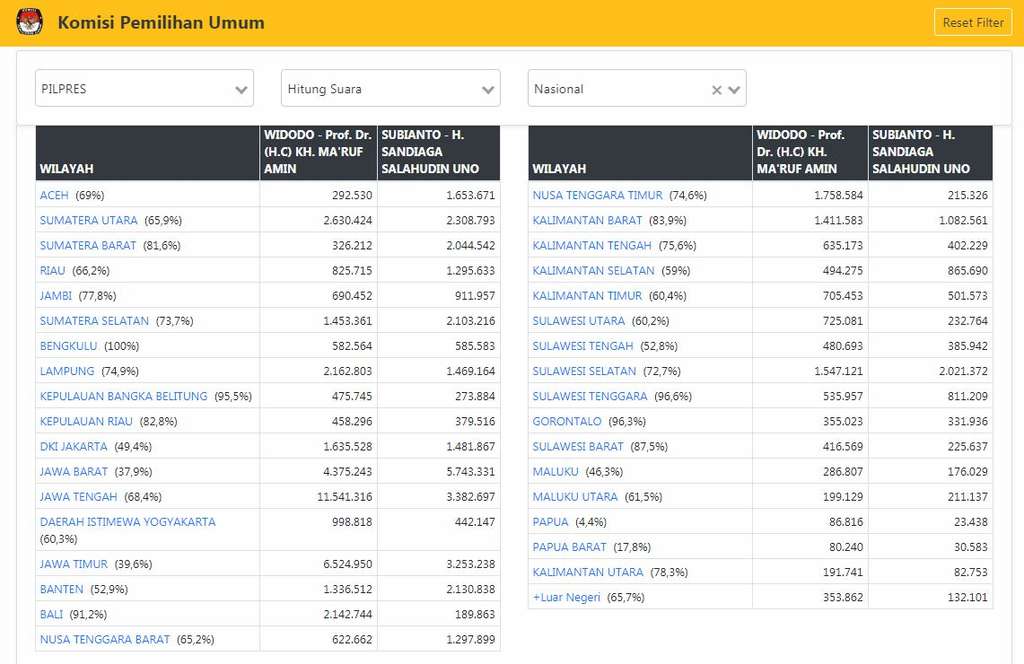
Task: Open the KALIMANTAN TENGAH link
Action: [592, 245]
